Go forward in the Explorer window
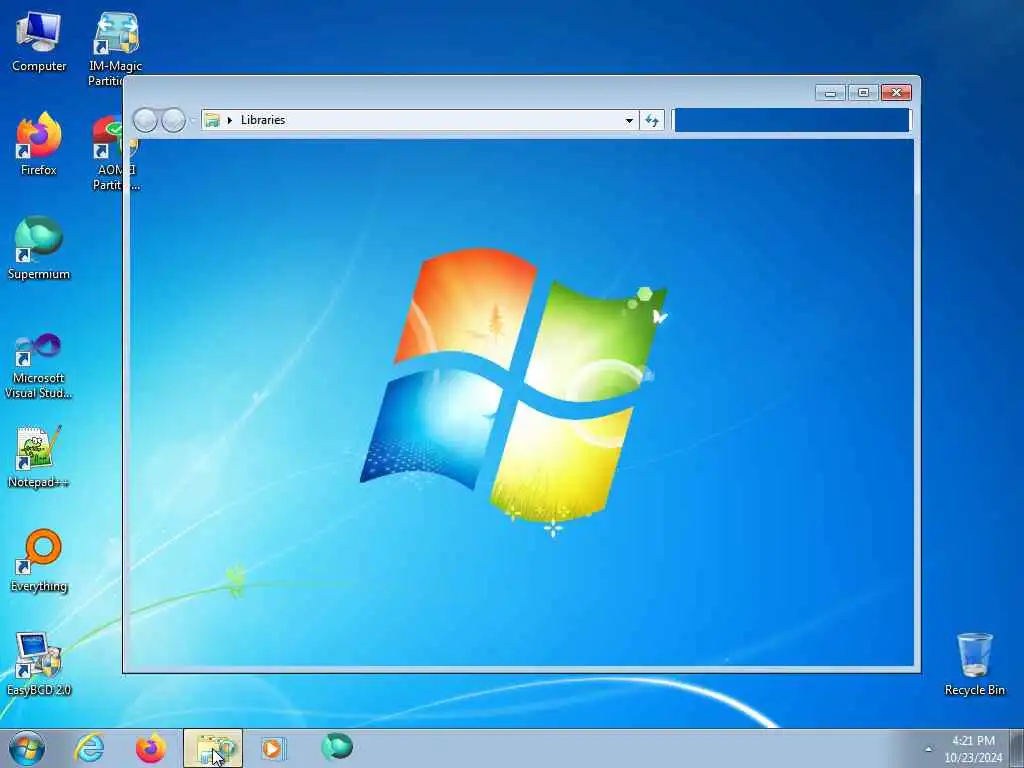The height and width of the screenshot is (768, 1024). point(173,120)
